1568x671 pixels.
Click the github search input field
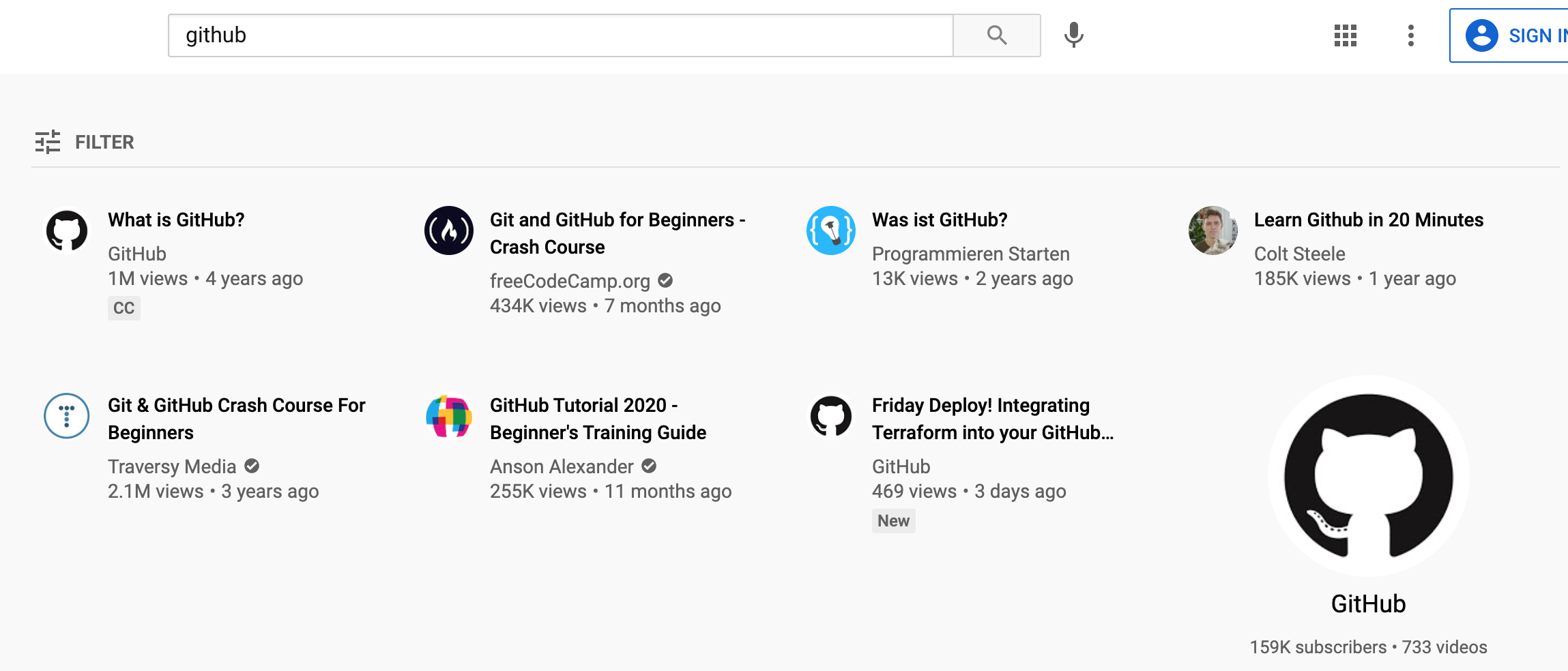point(561,35)
